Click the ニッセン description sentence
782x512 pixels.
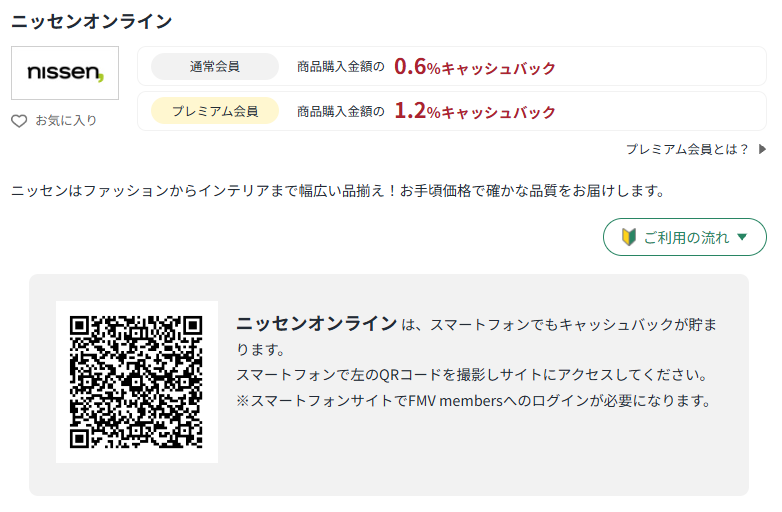pos(338,191)
